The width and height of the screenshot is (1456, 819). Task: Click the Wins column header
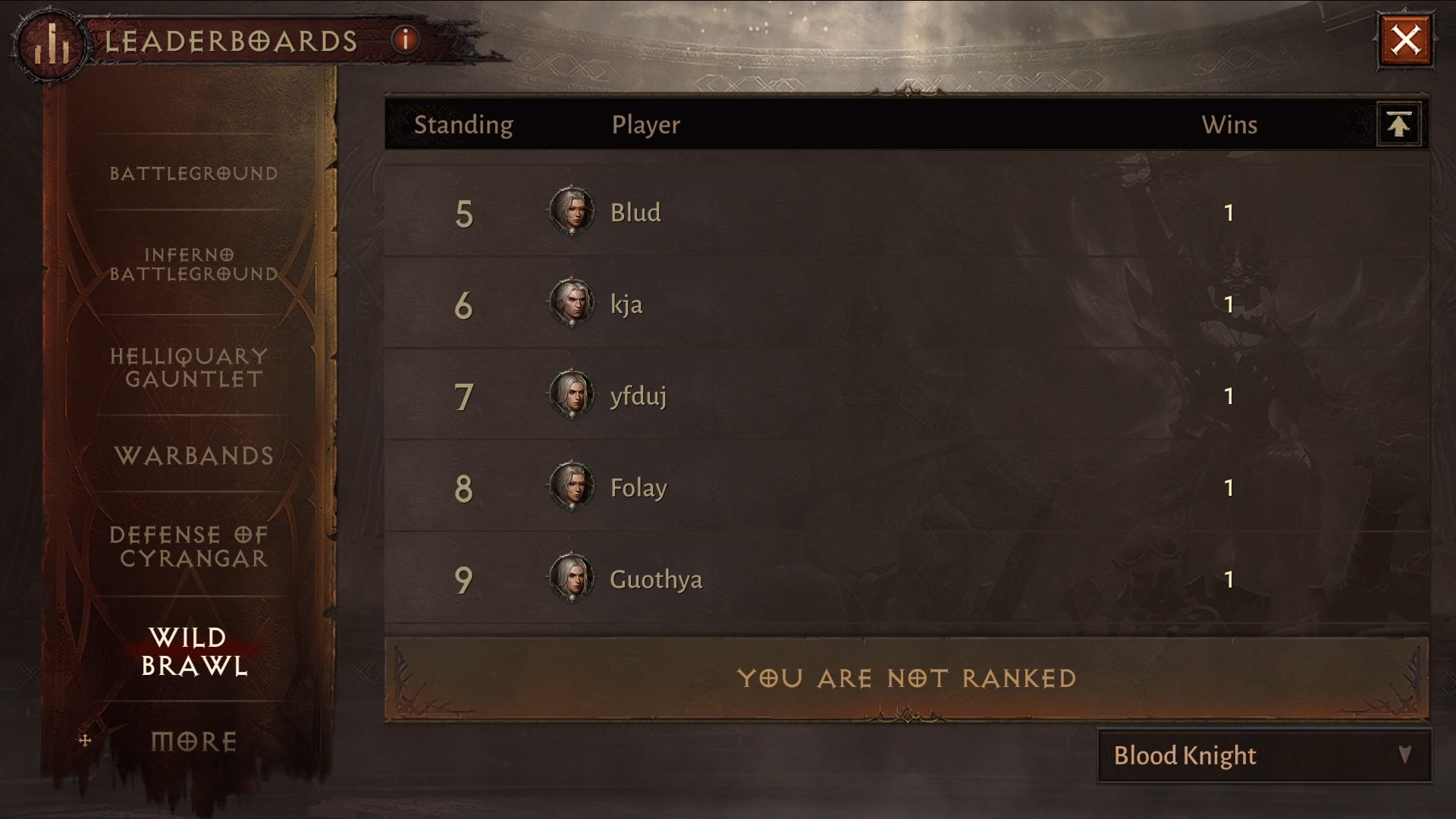(1228, 123)
